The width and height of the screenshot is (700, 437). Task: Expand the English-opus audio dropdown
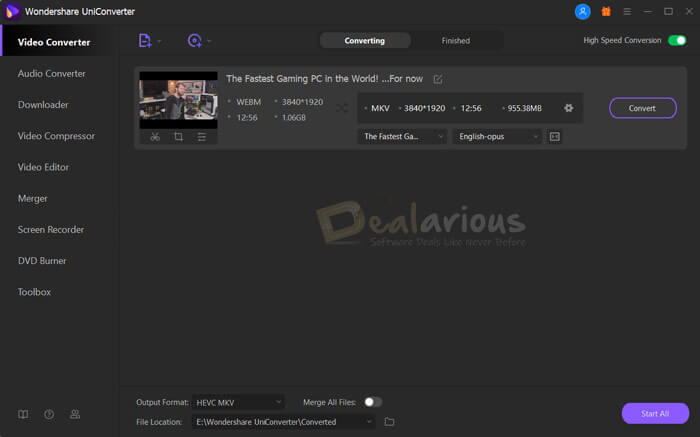coord(497,137)
